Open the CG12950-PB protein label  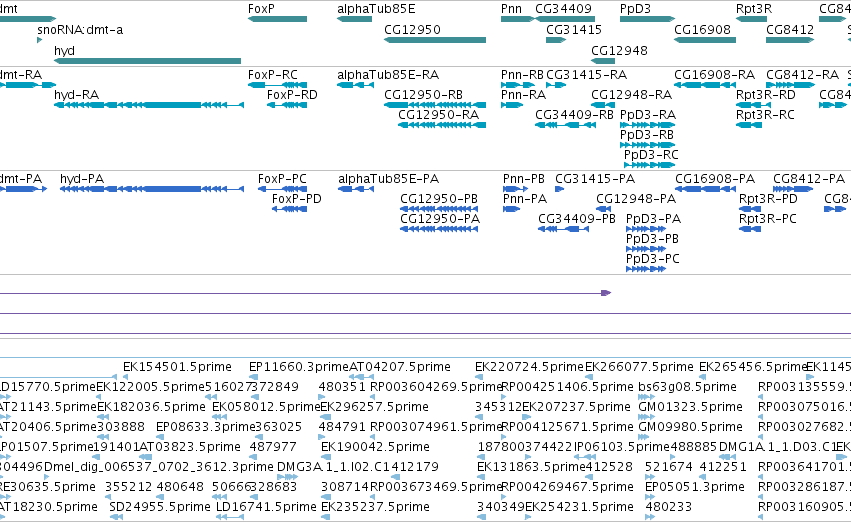(x=439, y=199)
